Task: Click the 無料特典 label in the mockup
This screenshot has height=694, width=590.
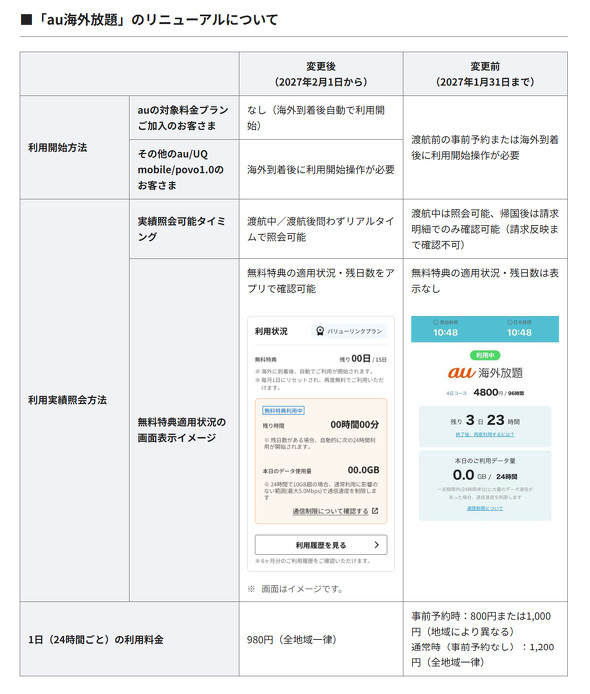Action: tap(266, 359)
